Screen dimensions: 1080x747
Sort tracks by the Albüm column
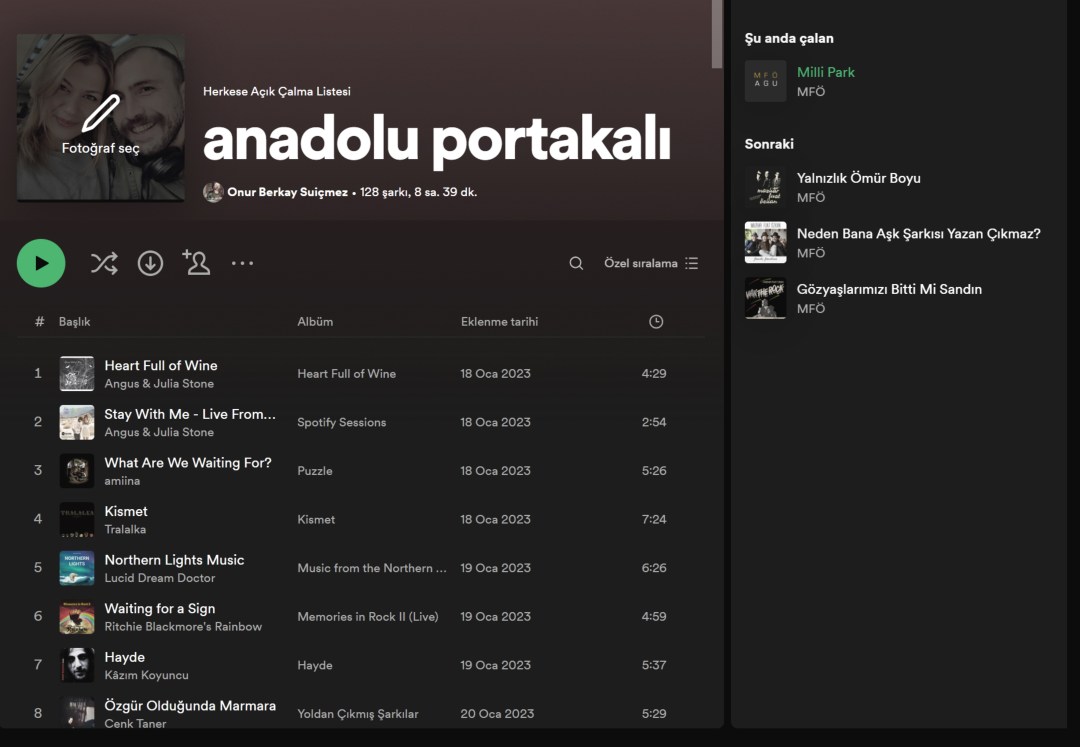coord(315,321)
